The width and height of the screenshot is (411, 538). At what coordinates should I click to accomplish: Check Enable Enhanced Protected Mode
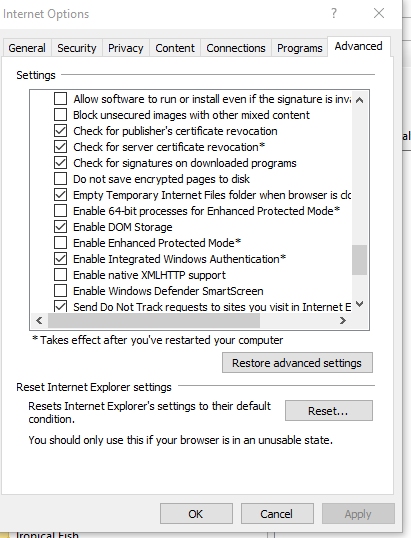[x=61, y=243]
